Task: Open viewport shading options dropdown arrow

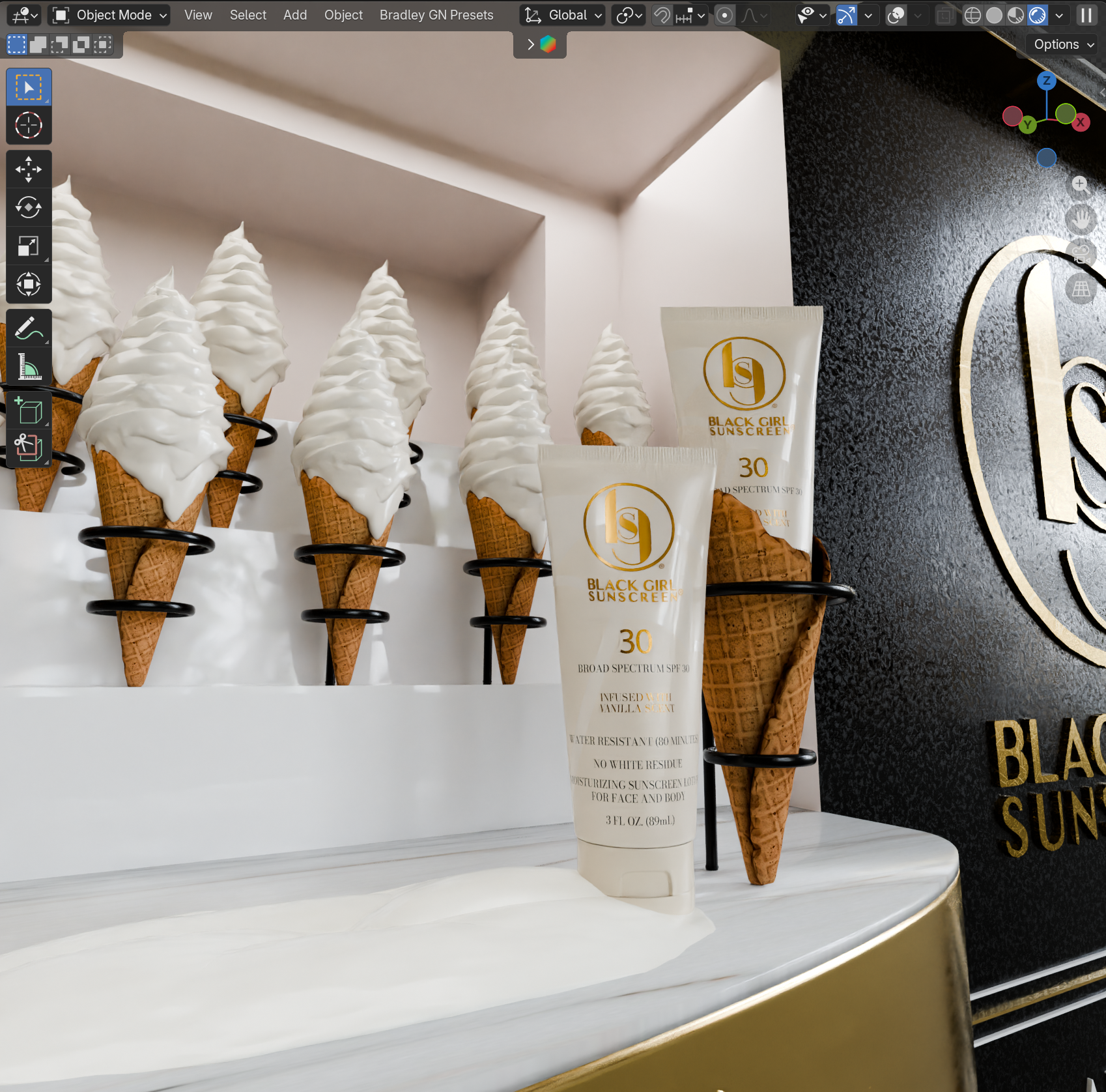Action: coord(1059,15)
